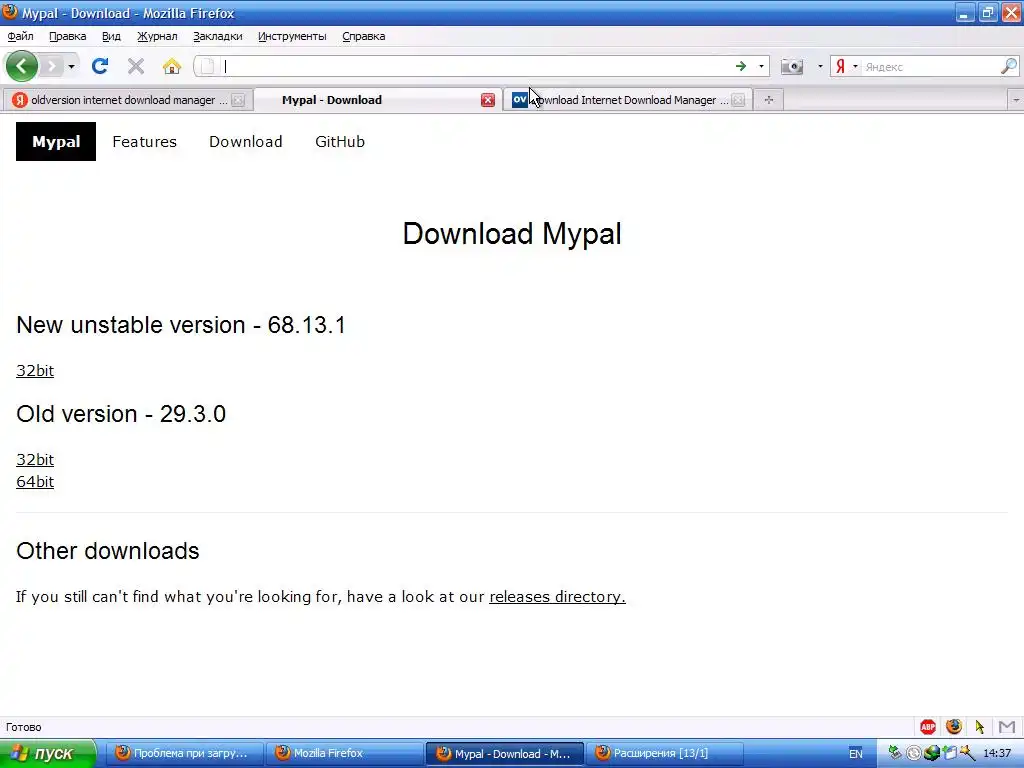Open the Журнал menu

click(157, 36)
